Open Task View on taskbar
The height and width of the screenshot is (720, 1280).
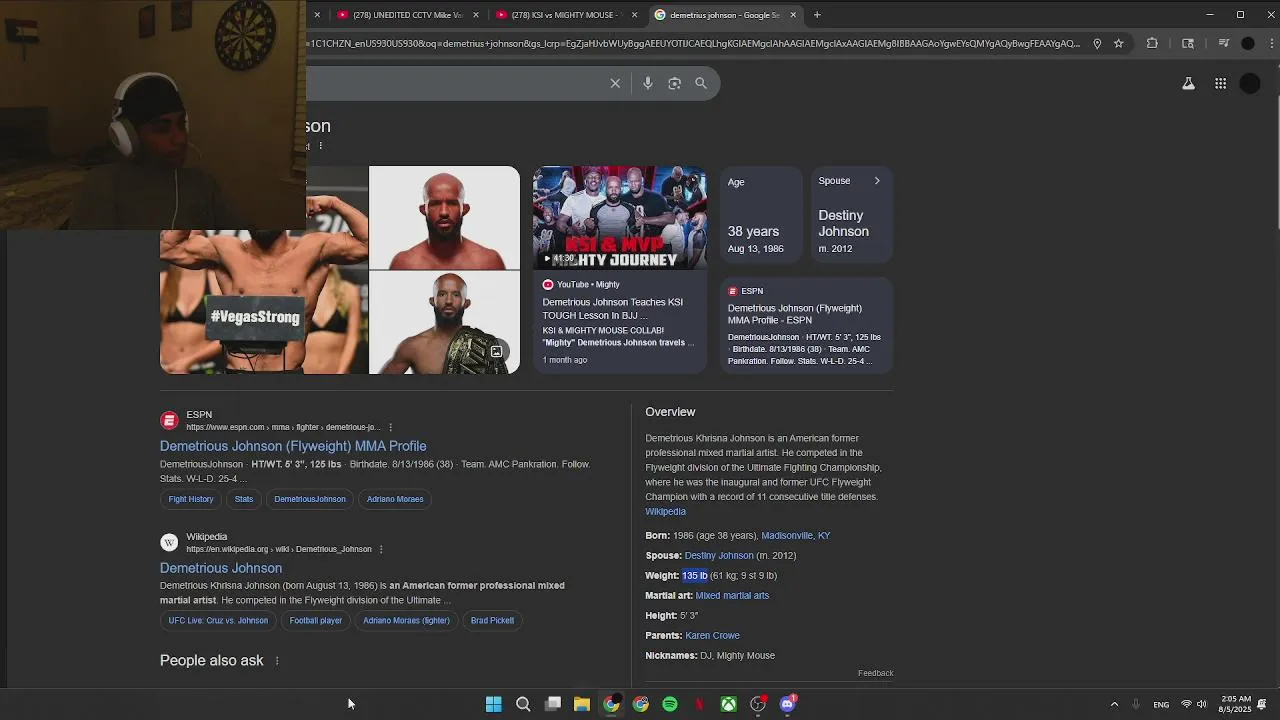(553, 704)
